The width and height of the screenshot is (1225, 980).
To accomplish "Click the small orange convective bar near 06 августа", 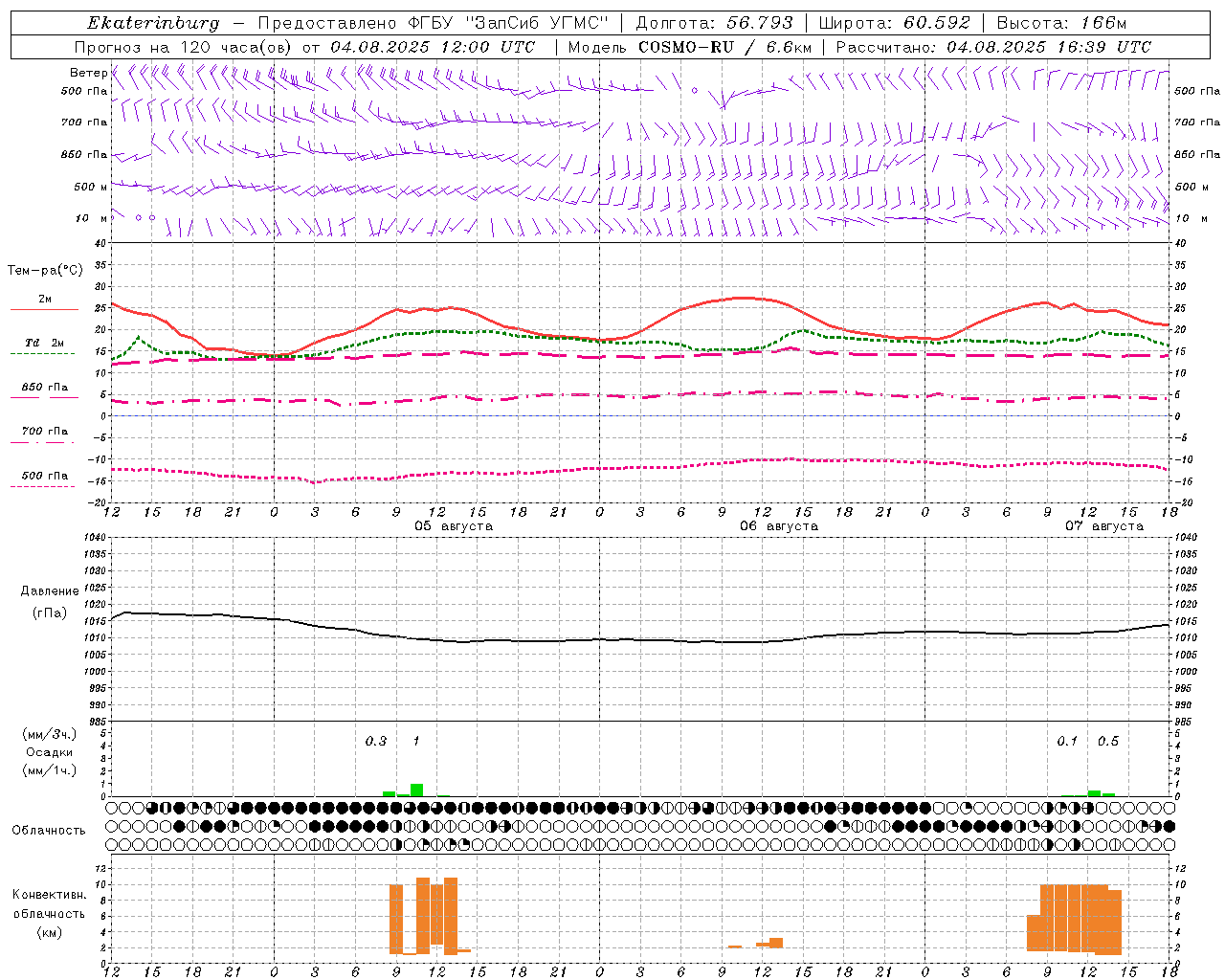I will 776,943.
